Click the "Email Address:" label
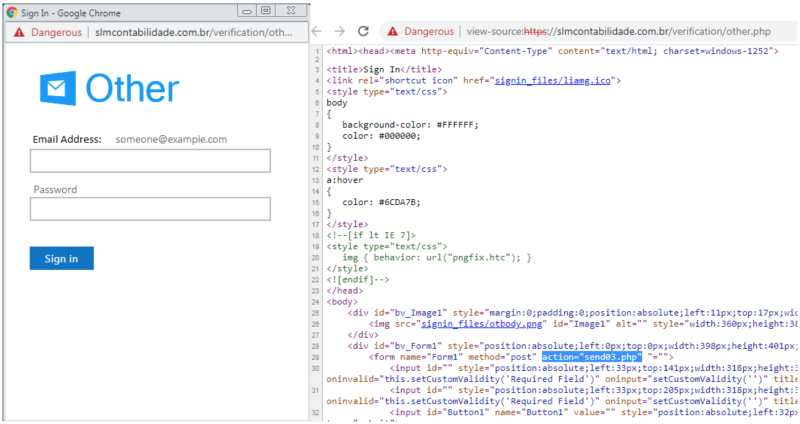Screen dimensions: 800x424 click(x=67, y=139)
